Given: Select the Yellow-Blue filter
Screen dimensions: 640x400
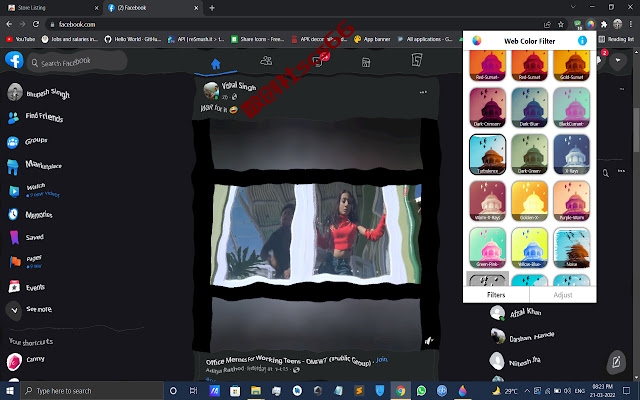Looking at the screenshot, I should click(529, 248).
